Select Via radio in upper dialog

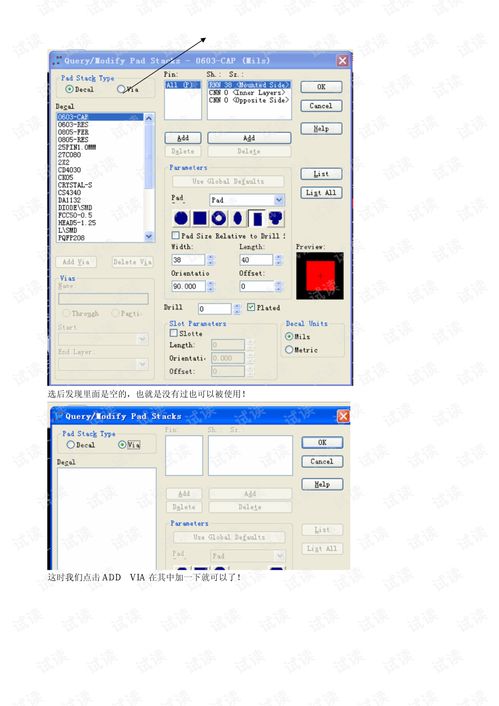point(121,89)
